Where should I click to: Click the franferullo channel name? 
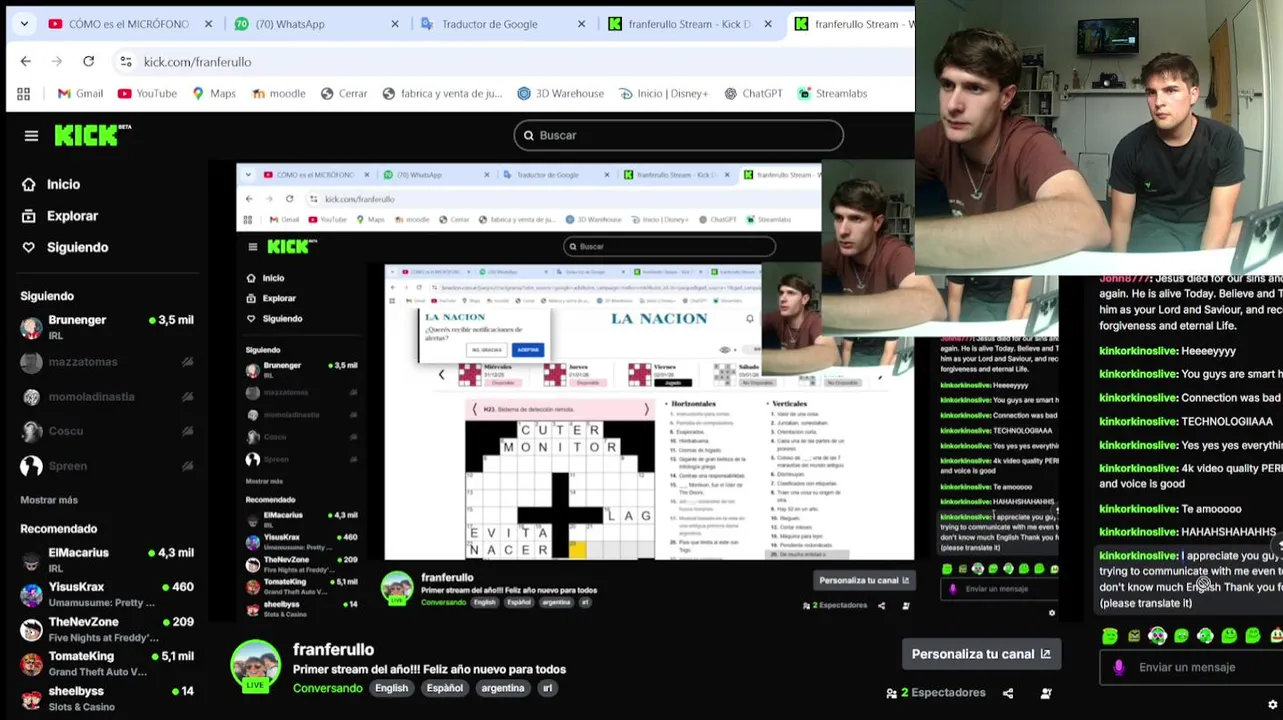[x=333, y=650]
